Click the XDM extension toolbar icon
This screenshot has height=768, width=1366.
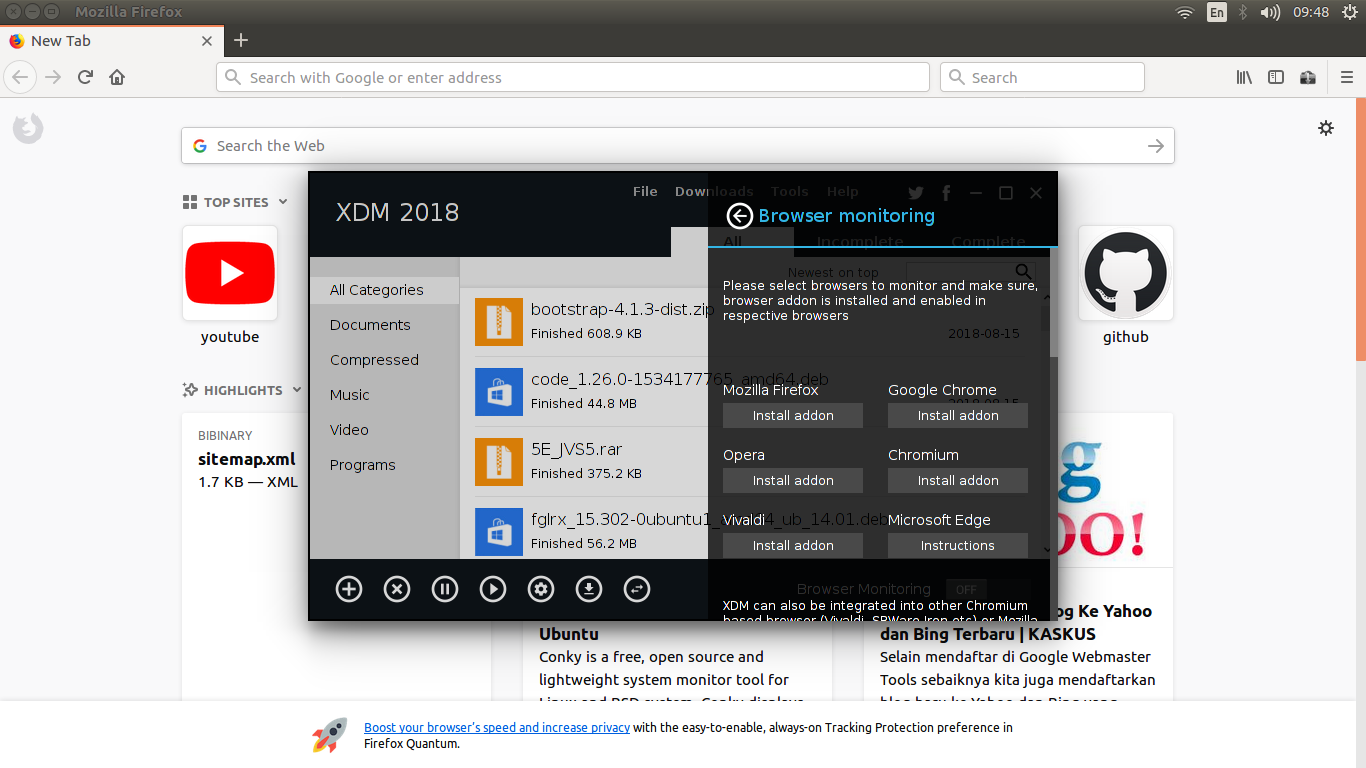coord(1308,77)
